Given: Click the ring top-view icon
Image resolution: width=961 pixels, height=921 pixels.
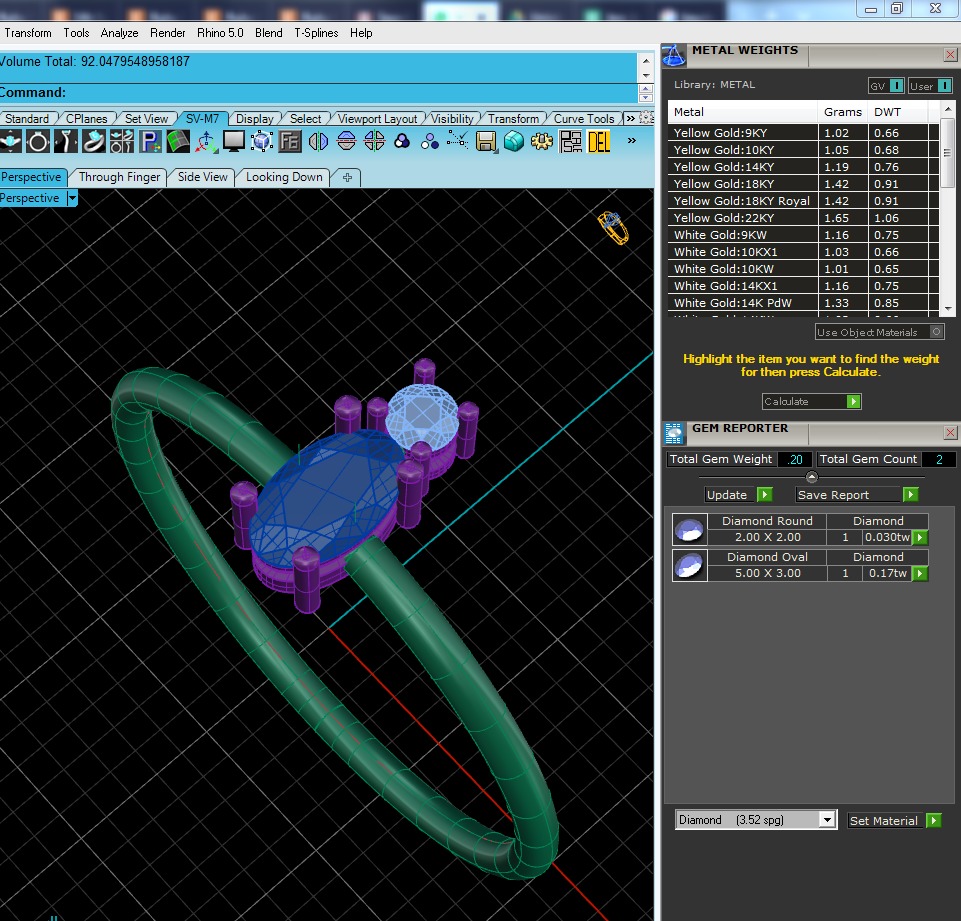Looking at the screenshot, I should tap(10, 142).
